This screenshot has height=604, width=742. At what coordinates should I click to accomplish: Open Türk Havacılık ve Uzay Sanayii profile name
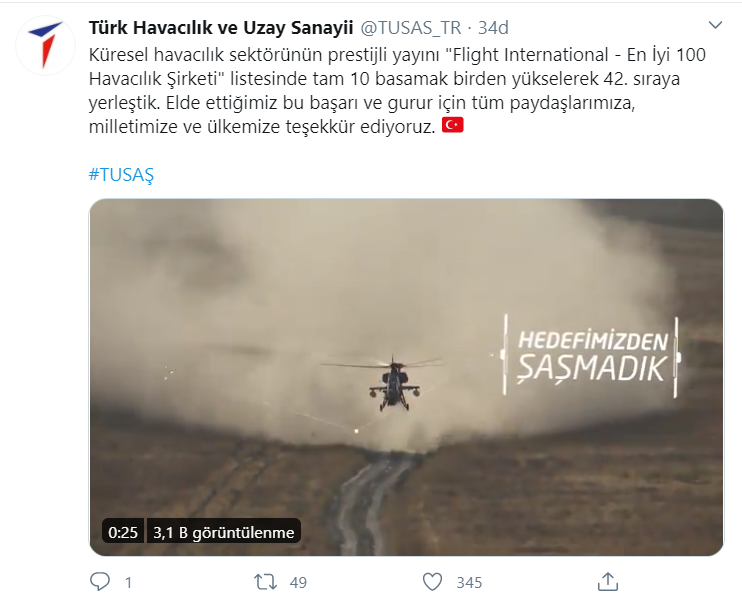click(221, 28)
